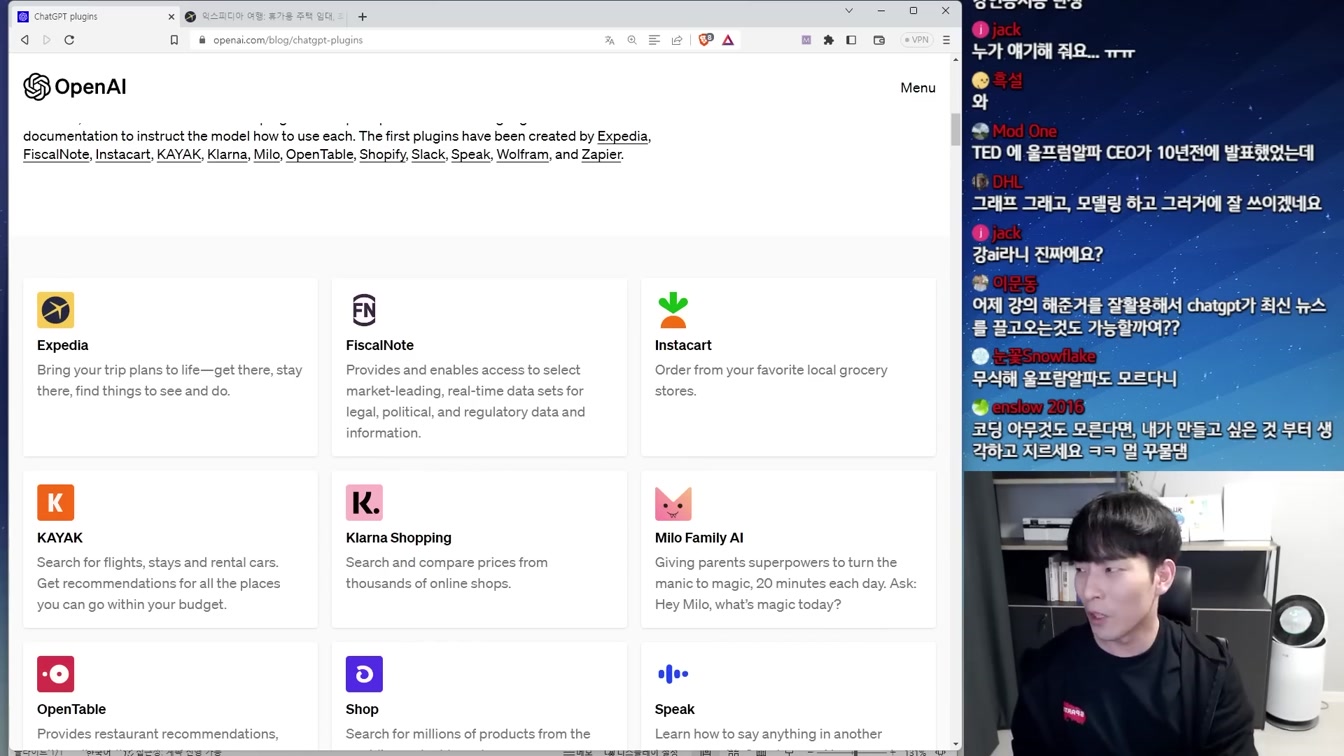
Task: Click the VPN button in the toolbar
Action: coord(916,40)
